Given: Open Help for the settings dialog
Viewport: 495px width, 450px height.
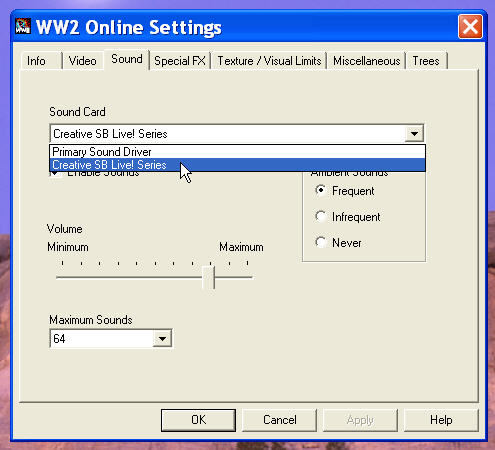Looking at the screenshot, I should tap(441, 420).
